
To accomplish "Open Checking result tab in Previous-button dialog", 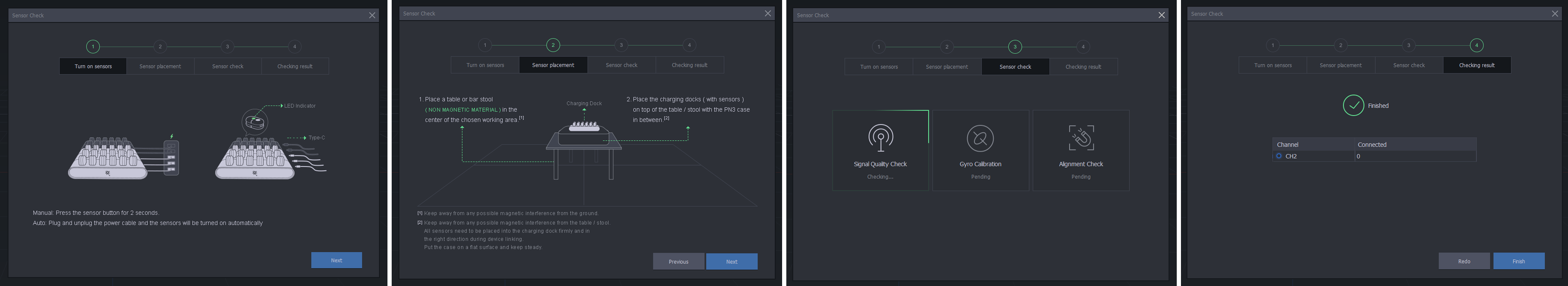I will tap(689, 65).
